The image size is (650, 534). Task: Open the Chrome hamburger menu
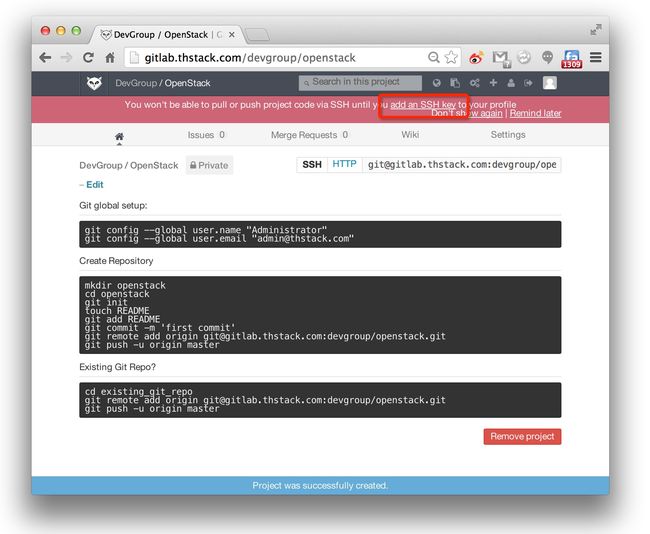tap(596, 57)
